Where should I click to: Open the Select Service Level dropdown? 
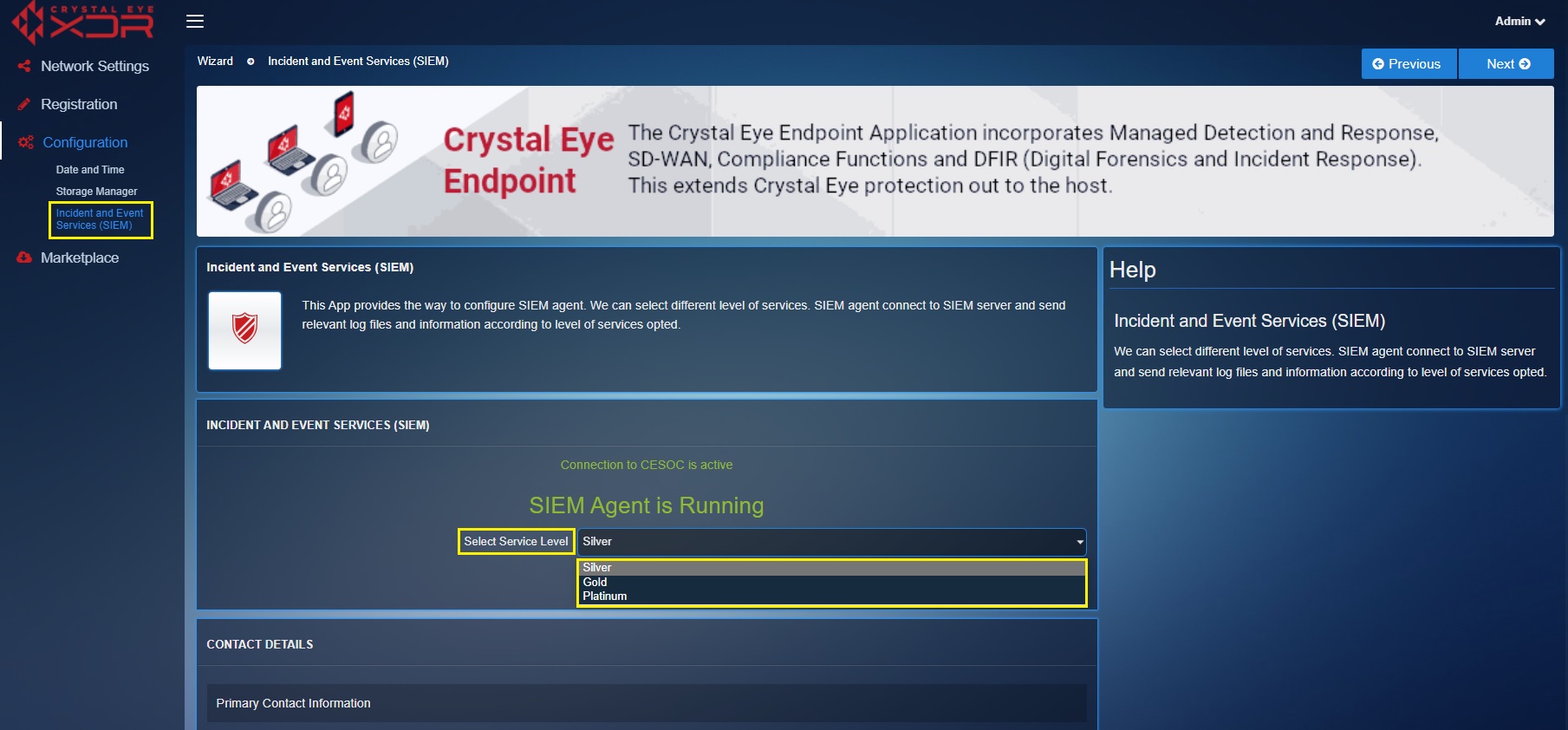(831, 542)
